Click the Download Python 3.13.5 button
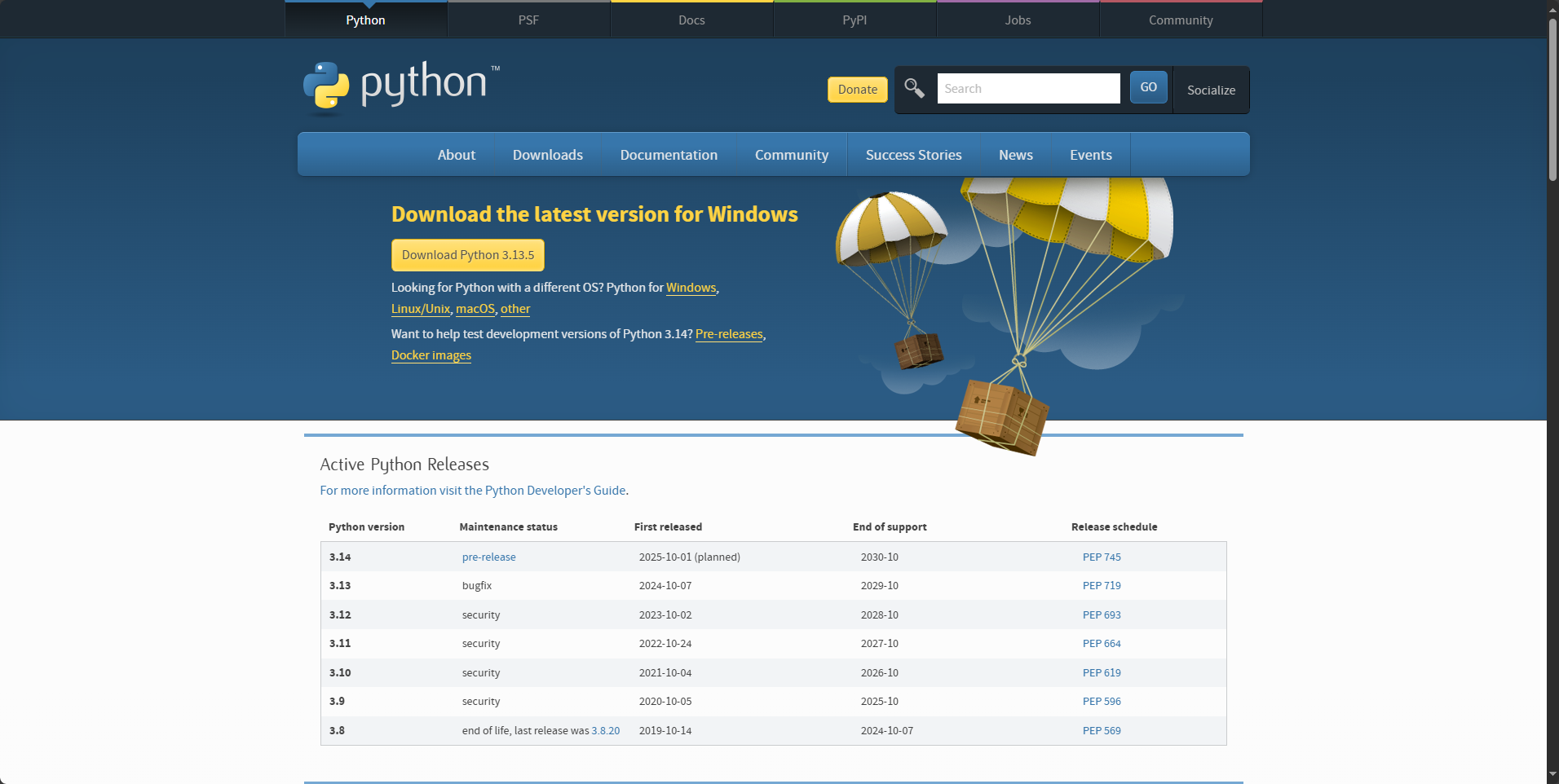The width and height of the screenshot is (1559, 784). [x=467, y=254]
